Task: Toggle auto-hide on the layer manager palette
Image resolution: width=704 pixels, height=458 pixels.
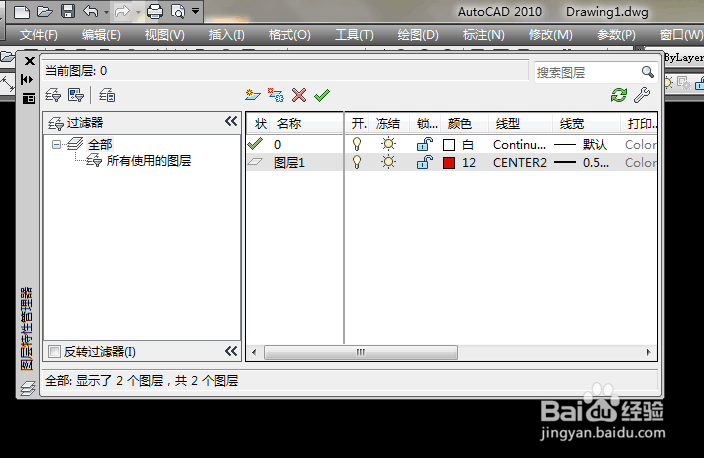Action: pos(27,79)
